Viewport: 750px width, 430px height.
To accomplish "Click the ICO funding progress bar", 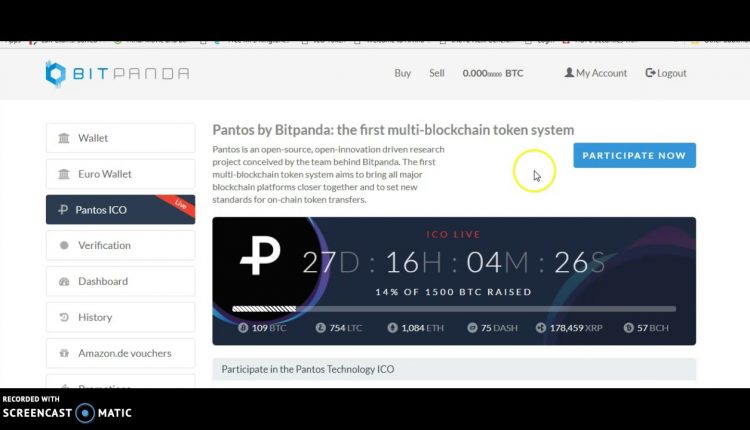I will [454, 309].
